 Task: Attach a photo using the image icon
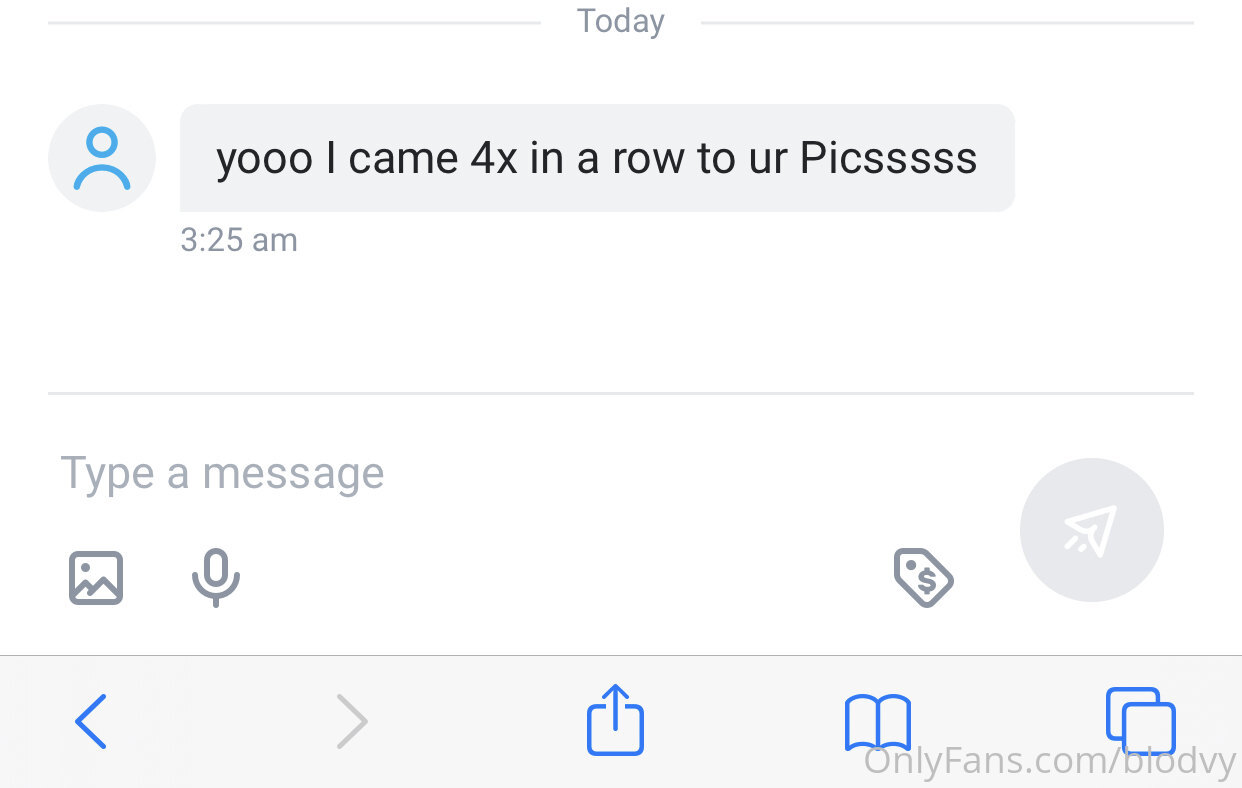96,578
